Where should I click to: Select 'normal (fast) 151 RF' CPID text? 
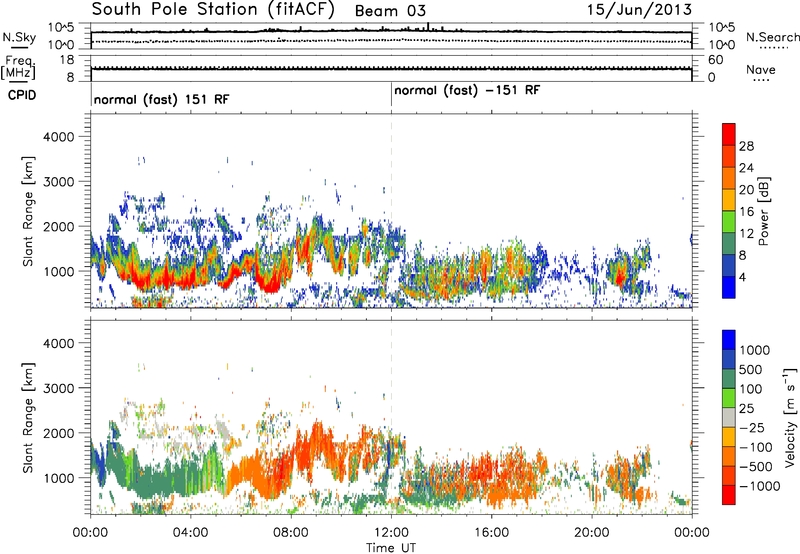[161, 99]
